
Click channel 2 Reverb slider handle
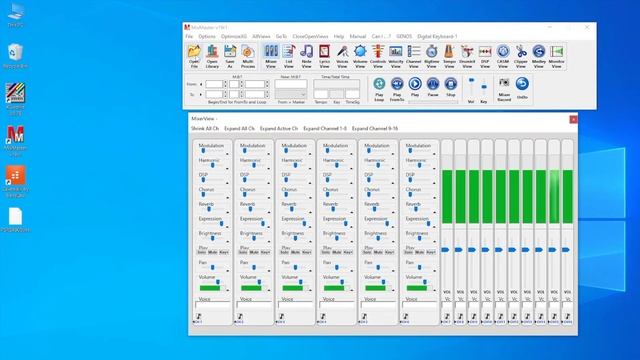(x=250, y=209)
